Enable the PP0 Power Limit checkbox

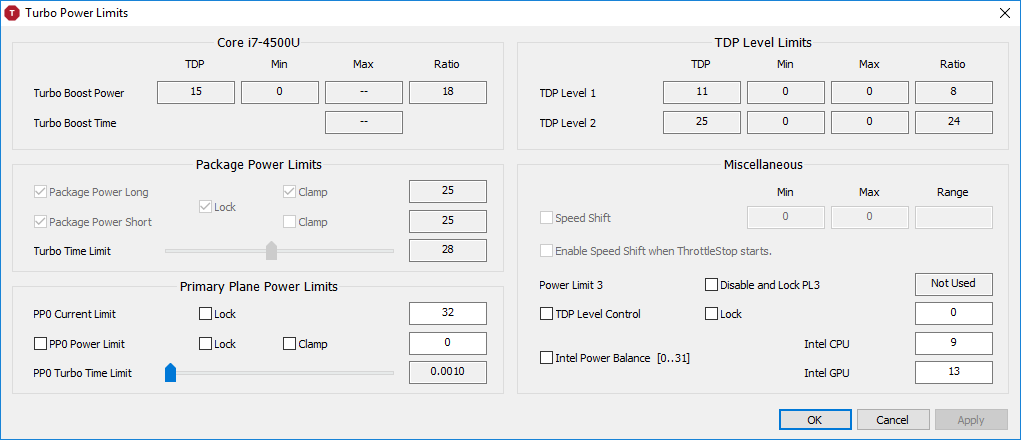[40, 344]
